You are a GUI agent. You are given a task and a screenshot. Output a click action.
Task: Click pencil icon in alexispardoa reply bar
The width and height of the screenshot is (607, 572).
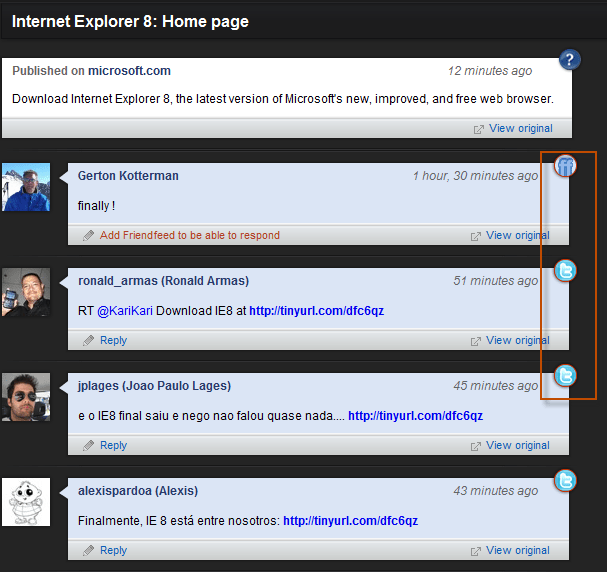tap(88, 550)
